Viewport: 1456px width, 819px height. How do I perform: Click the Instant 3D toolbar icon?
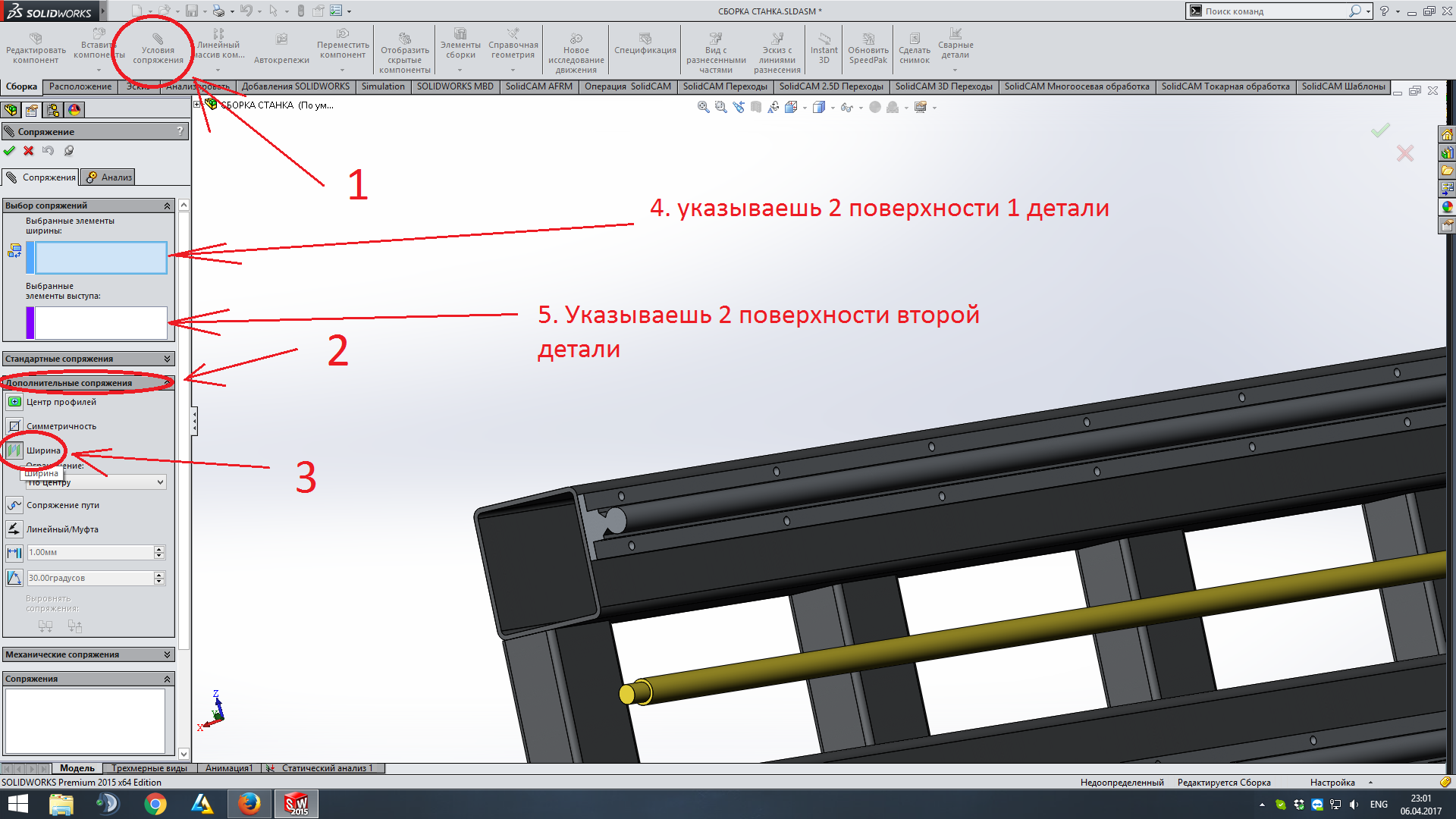tap(824, 46)
